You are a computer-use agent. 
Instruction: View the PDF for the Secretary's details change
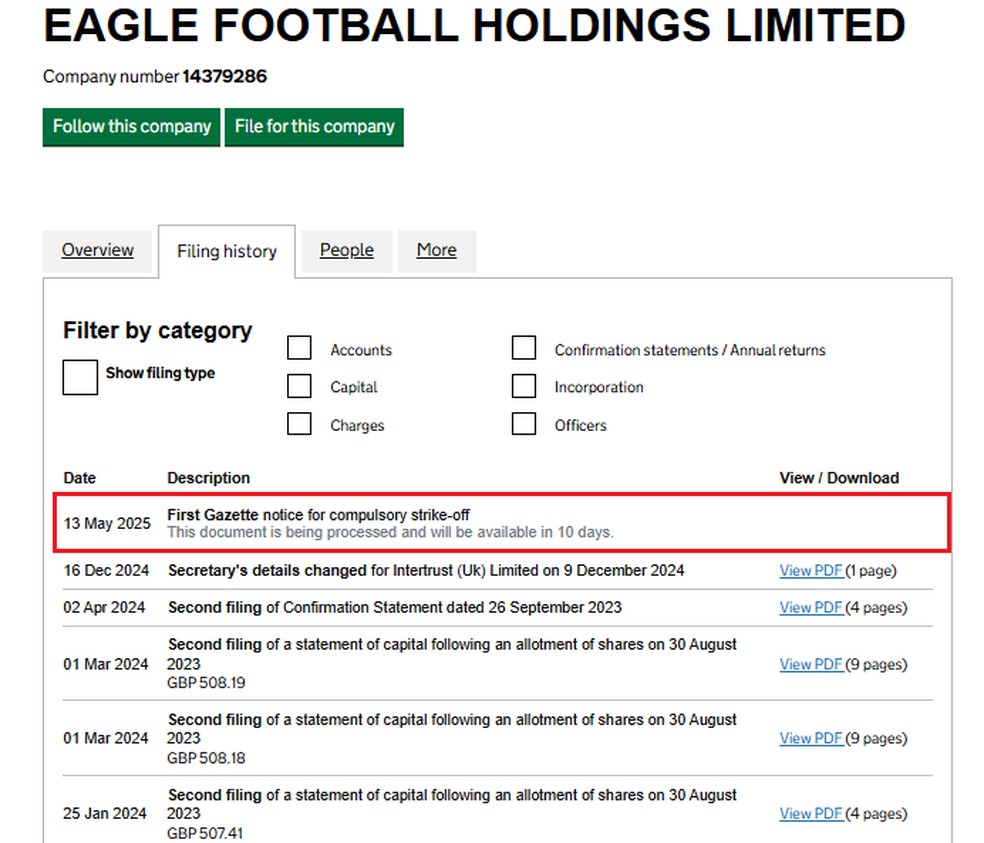pyautogui.click(x=810, y=570)
